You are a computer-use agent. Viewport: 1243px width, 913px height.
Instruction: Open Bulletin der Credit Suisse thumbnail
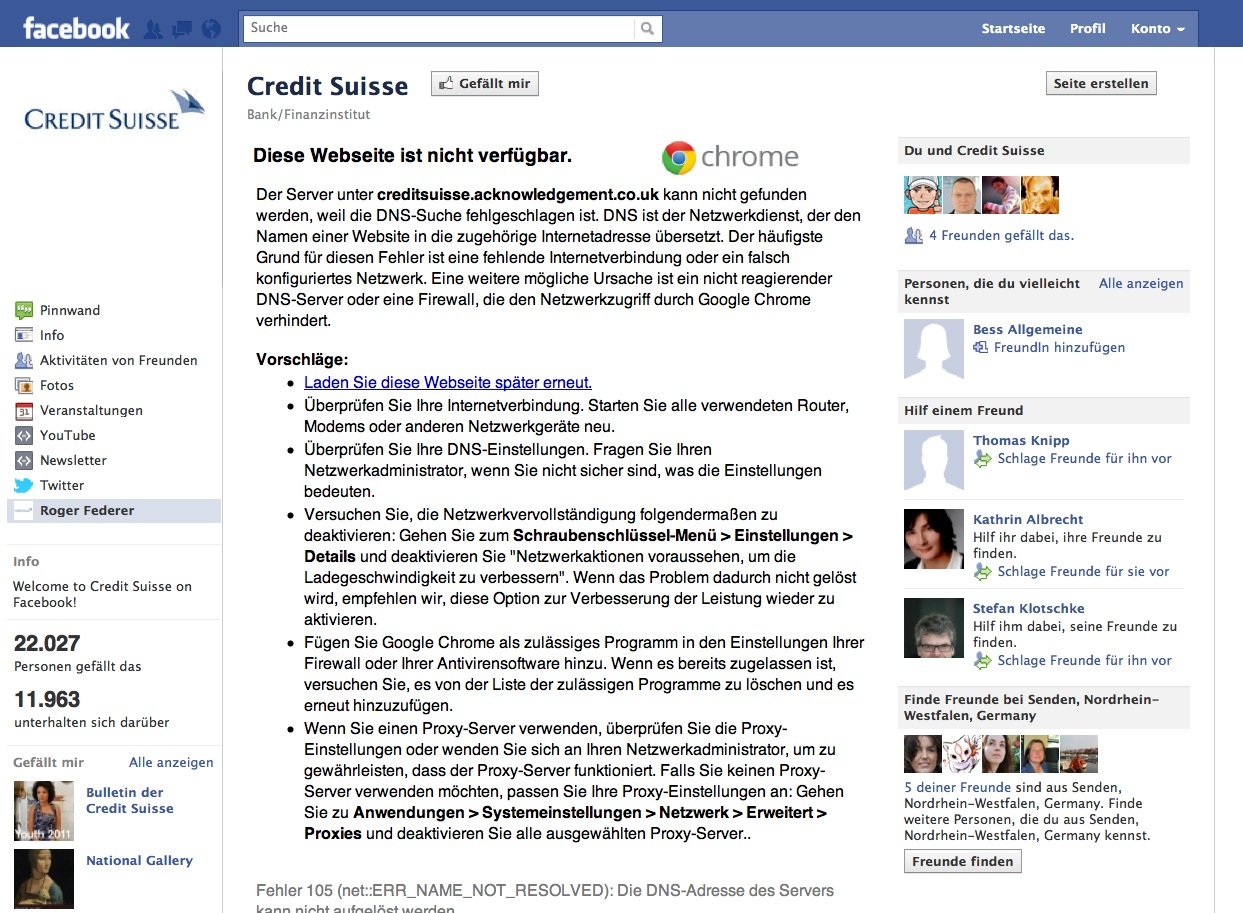[x=44, y=811]
